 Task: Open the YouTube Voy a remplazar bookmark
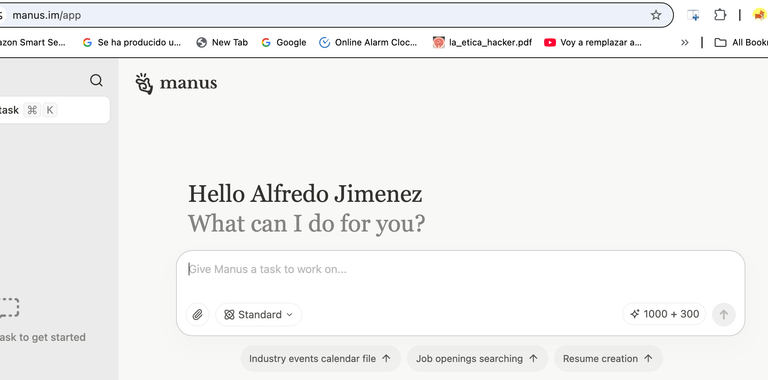[x=593, y=43]
